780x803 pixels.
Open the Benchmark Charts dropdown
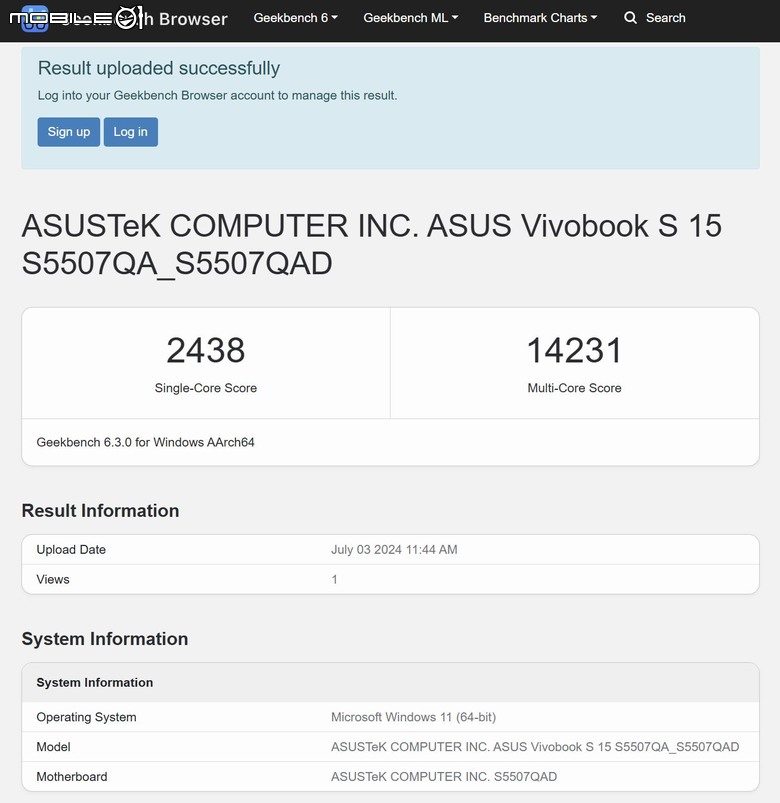540,18
